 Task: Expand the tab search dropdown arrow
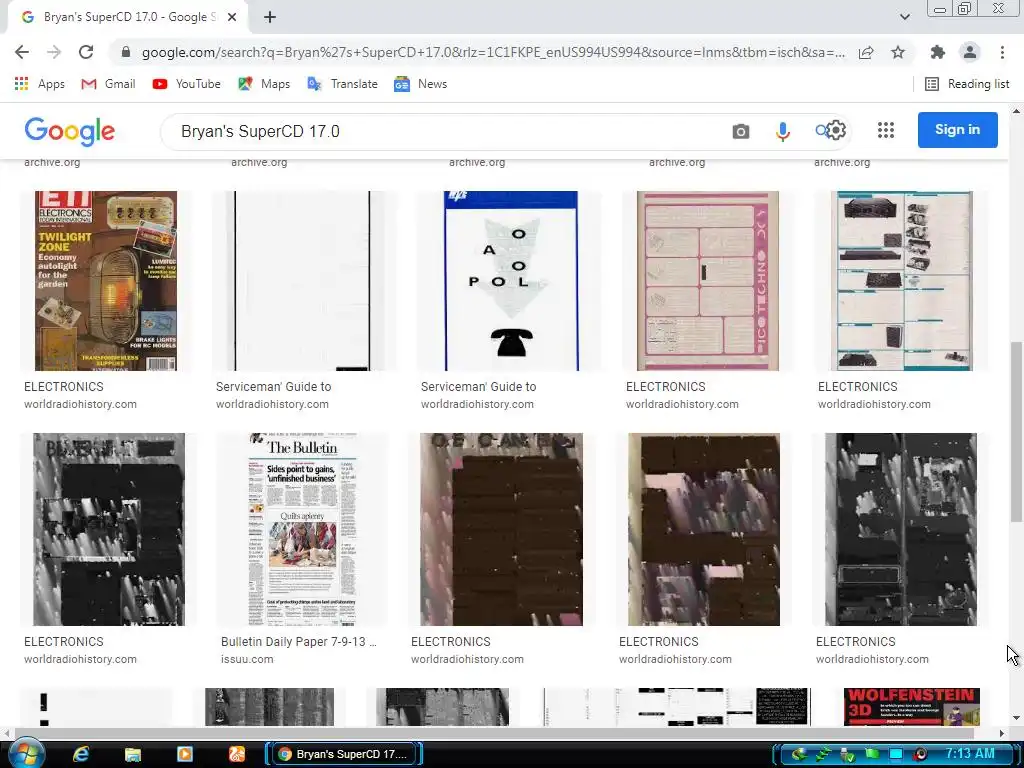pyautogui.click(x=904, y=17)
